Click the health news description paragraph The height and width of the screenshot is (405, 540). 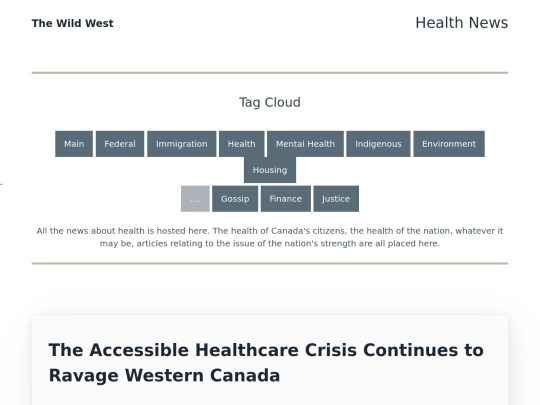pos(270,237)
